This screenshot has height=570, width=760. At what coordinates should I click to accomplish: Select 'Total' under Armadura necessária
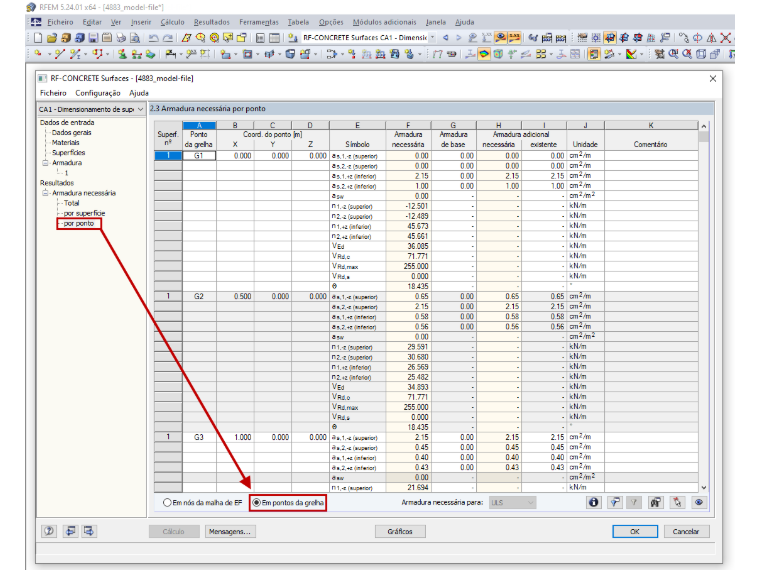tap(71, 203)
